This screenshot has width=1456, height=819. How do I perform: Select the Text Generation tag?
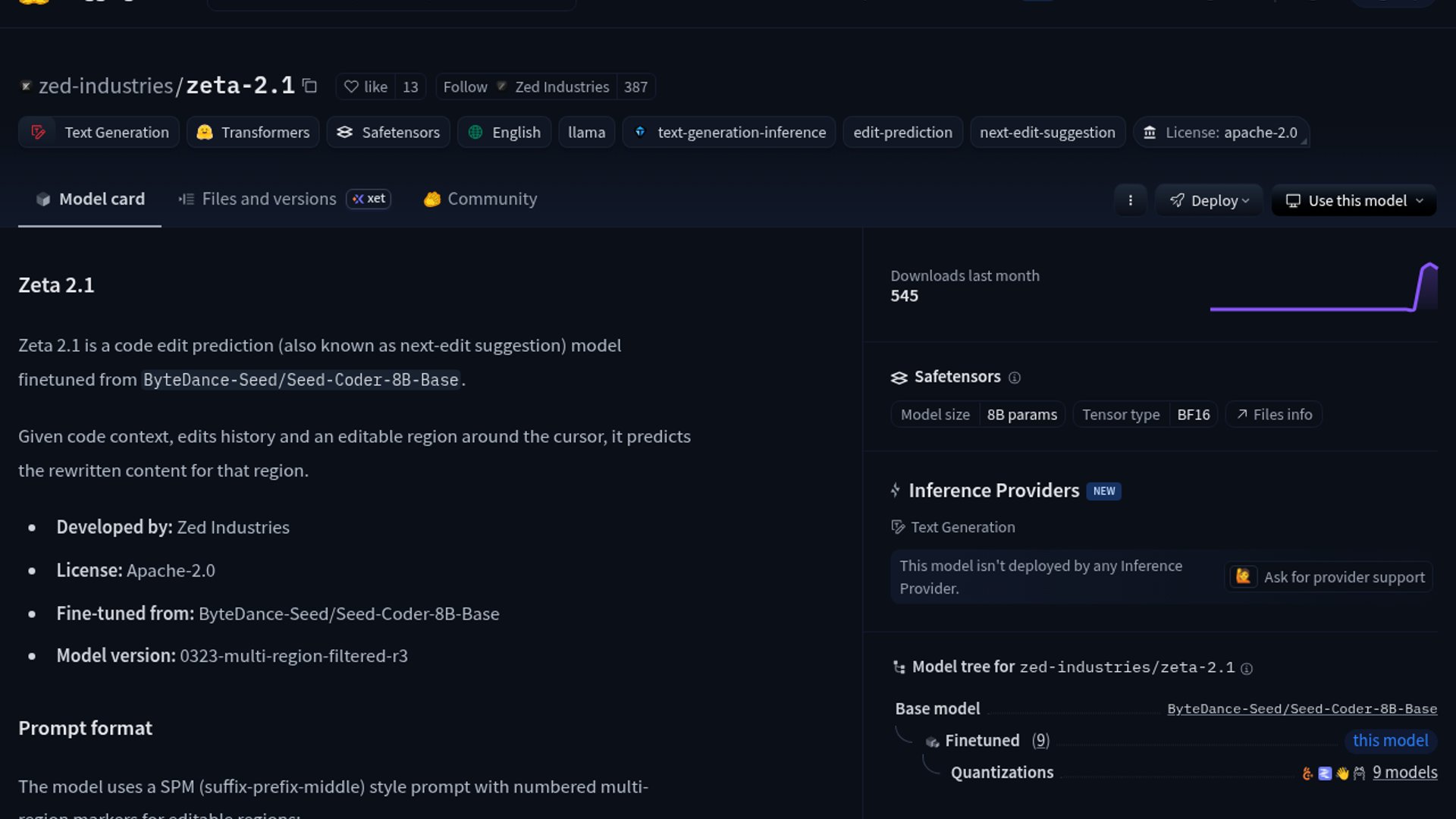coord(99,132)
